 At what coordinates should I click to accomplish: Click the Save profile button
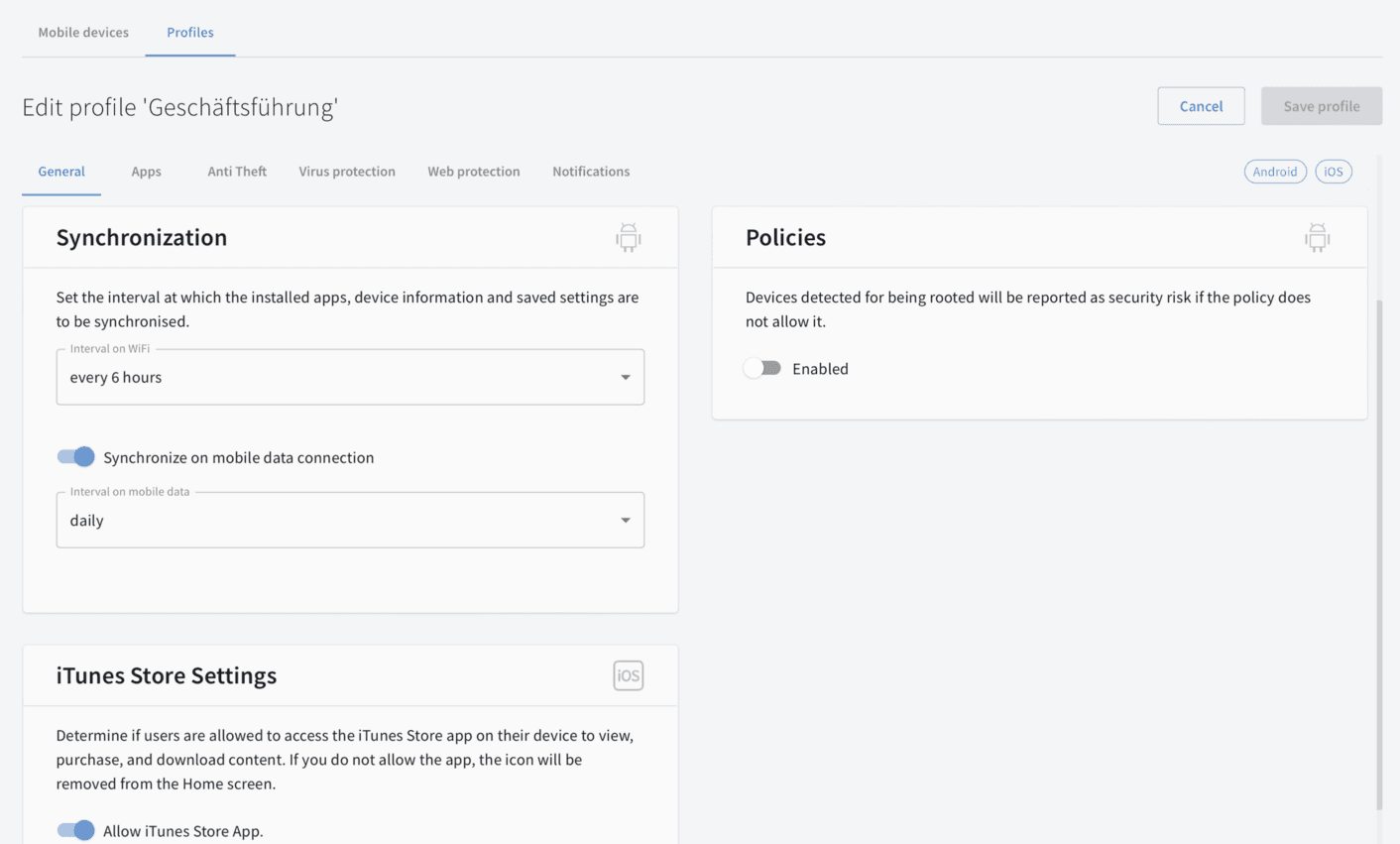coord(1321,106)
